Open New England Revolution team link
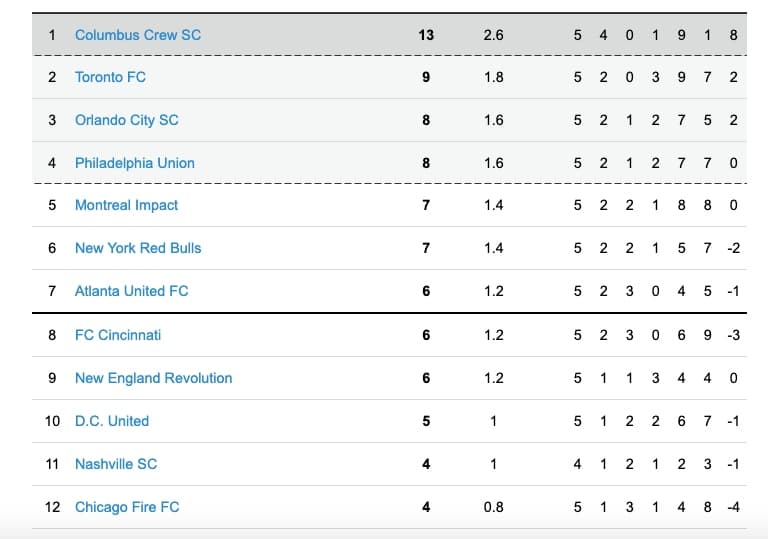This screenshot has height=539, width=768. (x=154, y=378)
